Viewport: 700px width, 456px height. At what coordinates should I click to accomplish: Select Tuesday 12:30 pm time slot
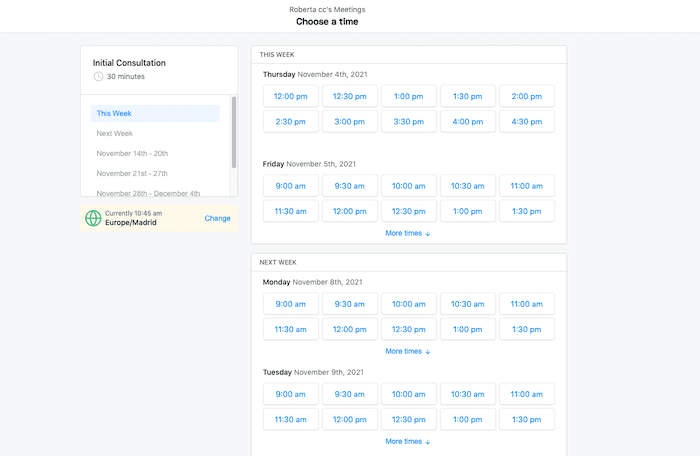(x=409, y=419)
